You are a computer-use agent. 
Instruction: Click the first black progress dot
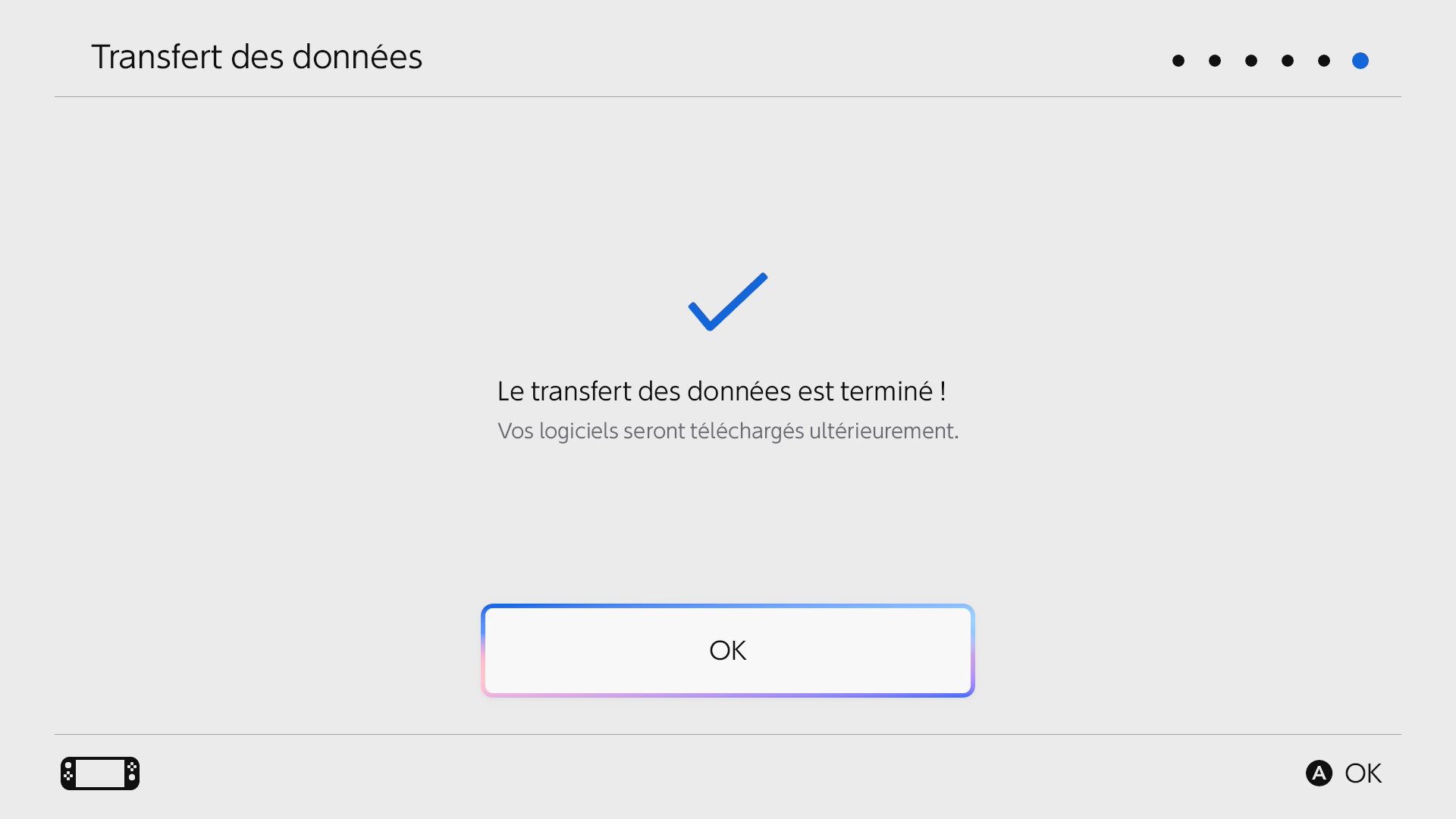(x=1178, y=61)
